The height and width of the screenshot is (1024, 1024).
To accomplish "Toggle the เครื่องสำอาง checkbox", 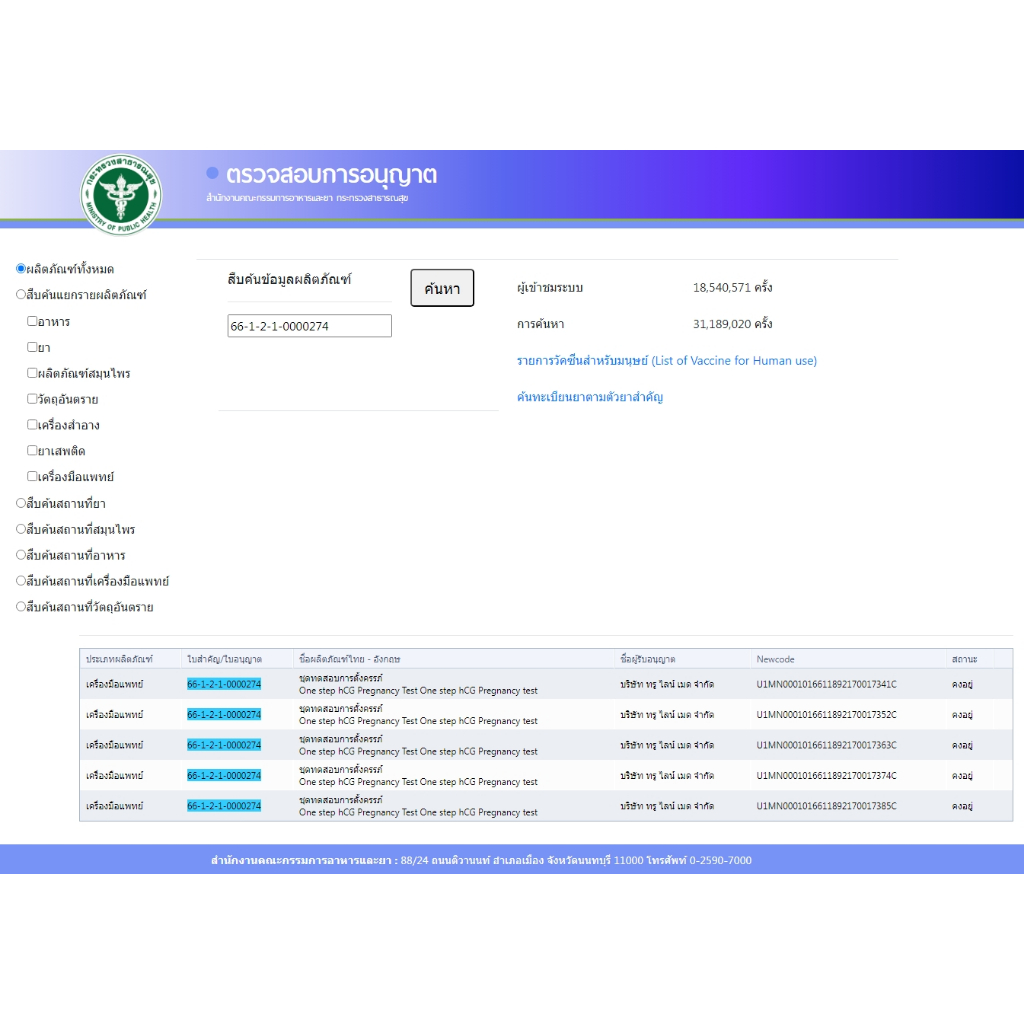I will (x=32, y=425).
